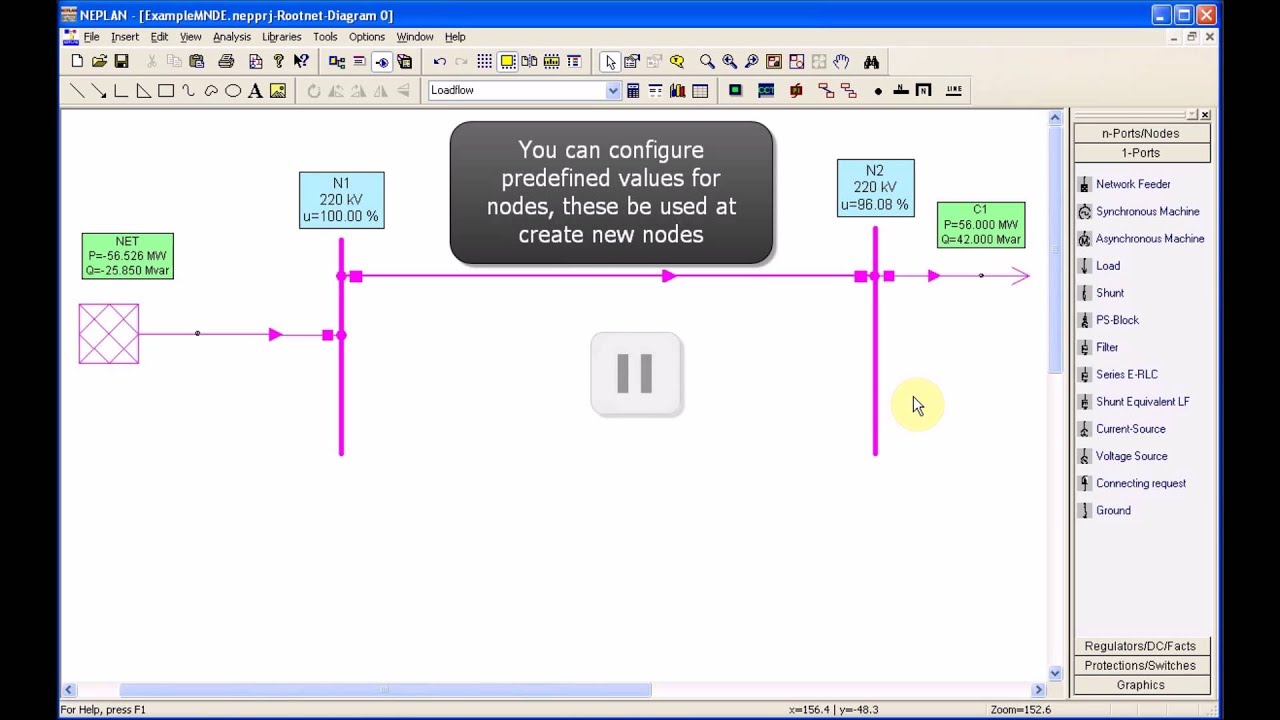The image size is (1280, 720).
Task: Open the Libraries menu
Action: tap(281, 37)
